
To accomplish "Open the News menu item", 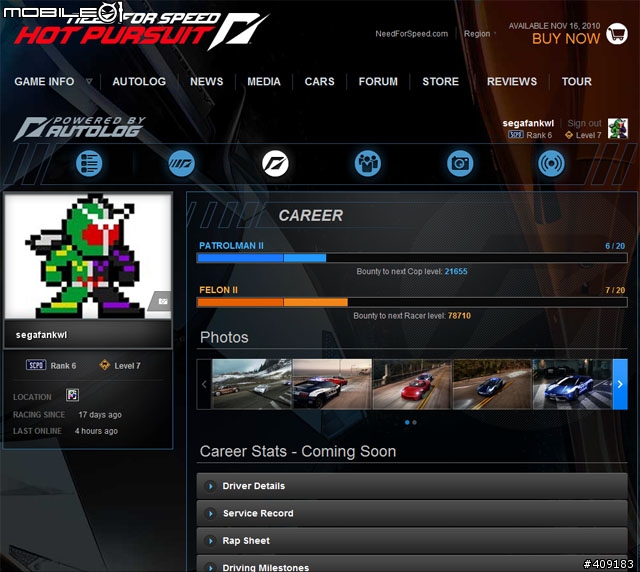I will click(x=207, y=81).
